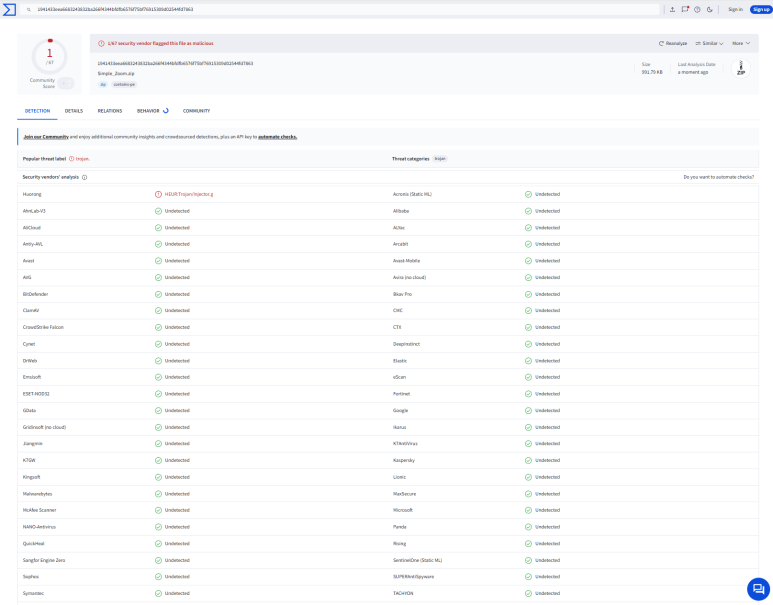Switch to the Community tab
The width and height of the screenshot is (773, 605).
pos(196,111)
